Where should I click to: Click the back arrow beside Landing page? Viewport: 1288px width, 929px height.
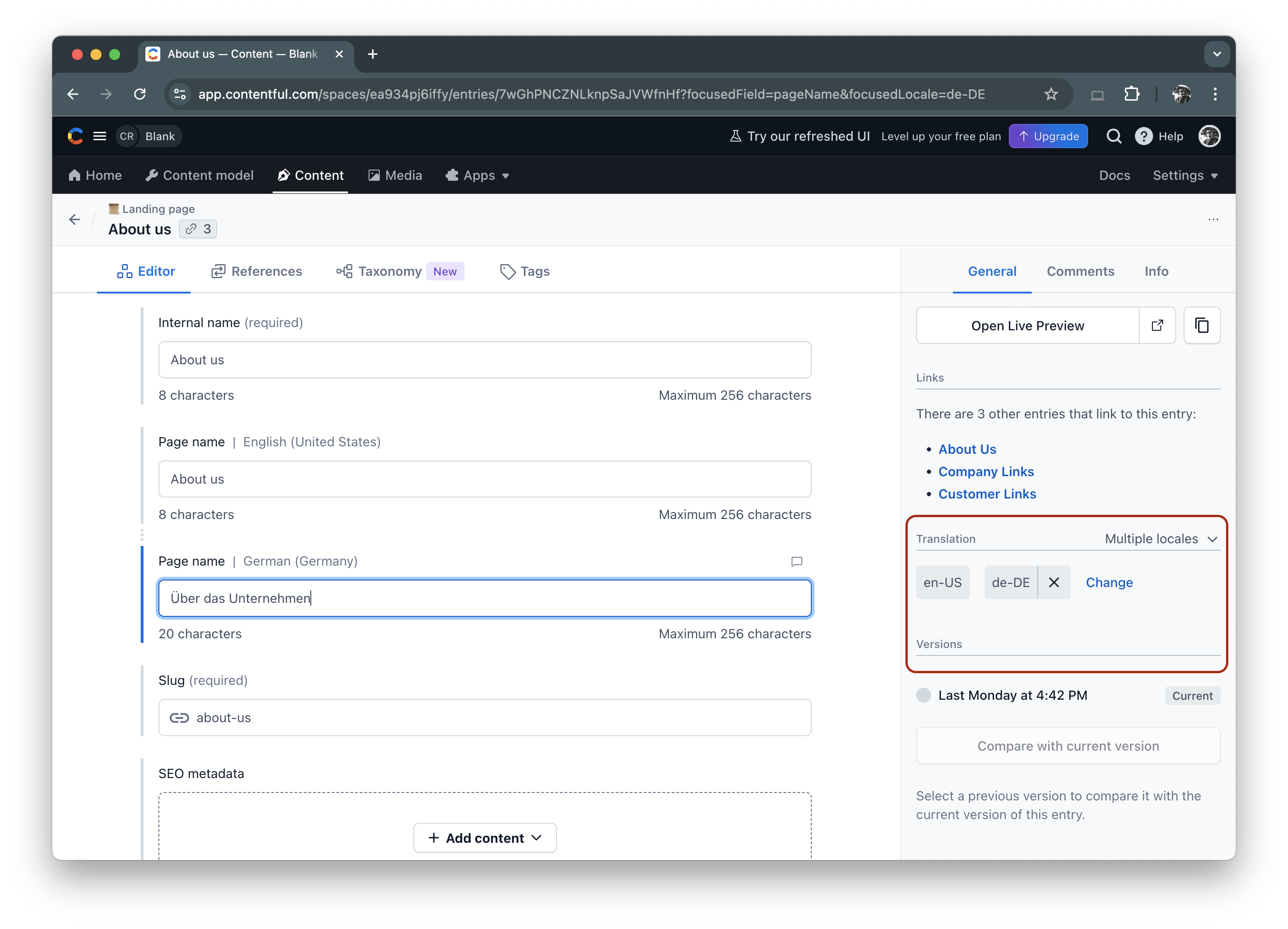click(75, 219)
